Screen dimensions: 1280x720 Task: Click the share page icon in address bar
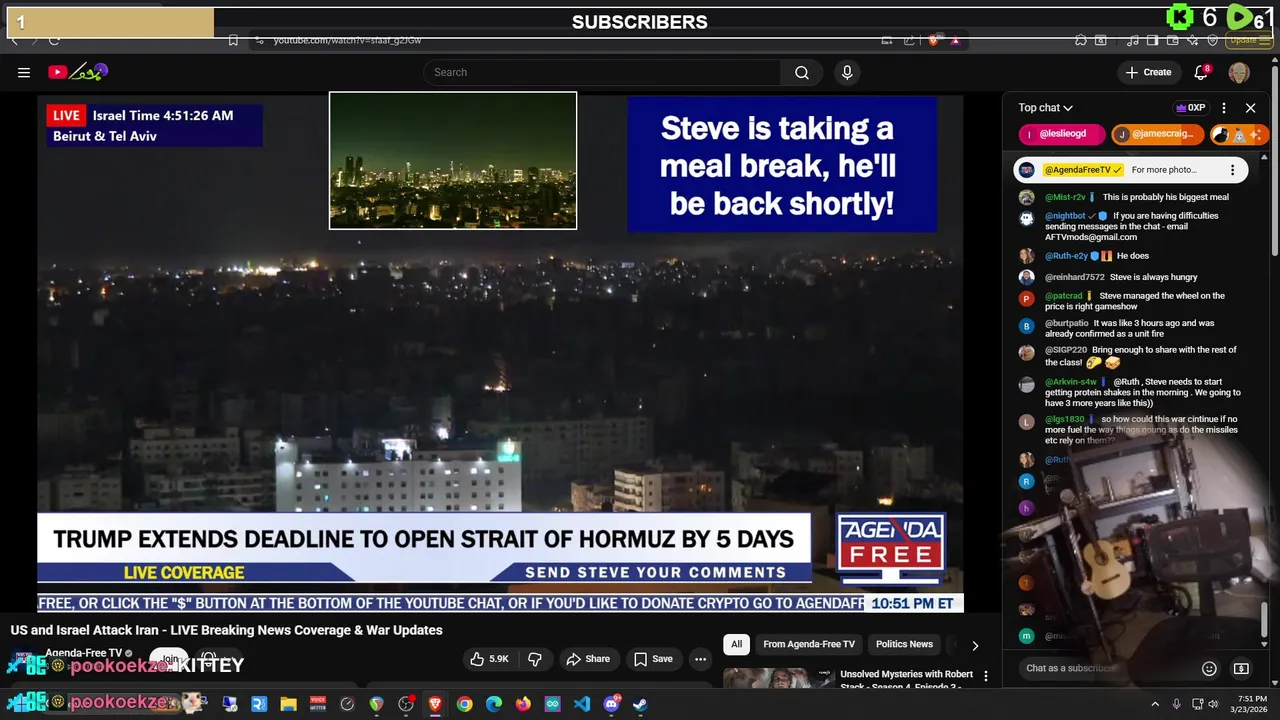[x=909, y=40]
